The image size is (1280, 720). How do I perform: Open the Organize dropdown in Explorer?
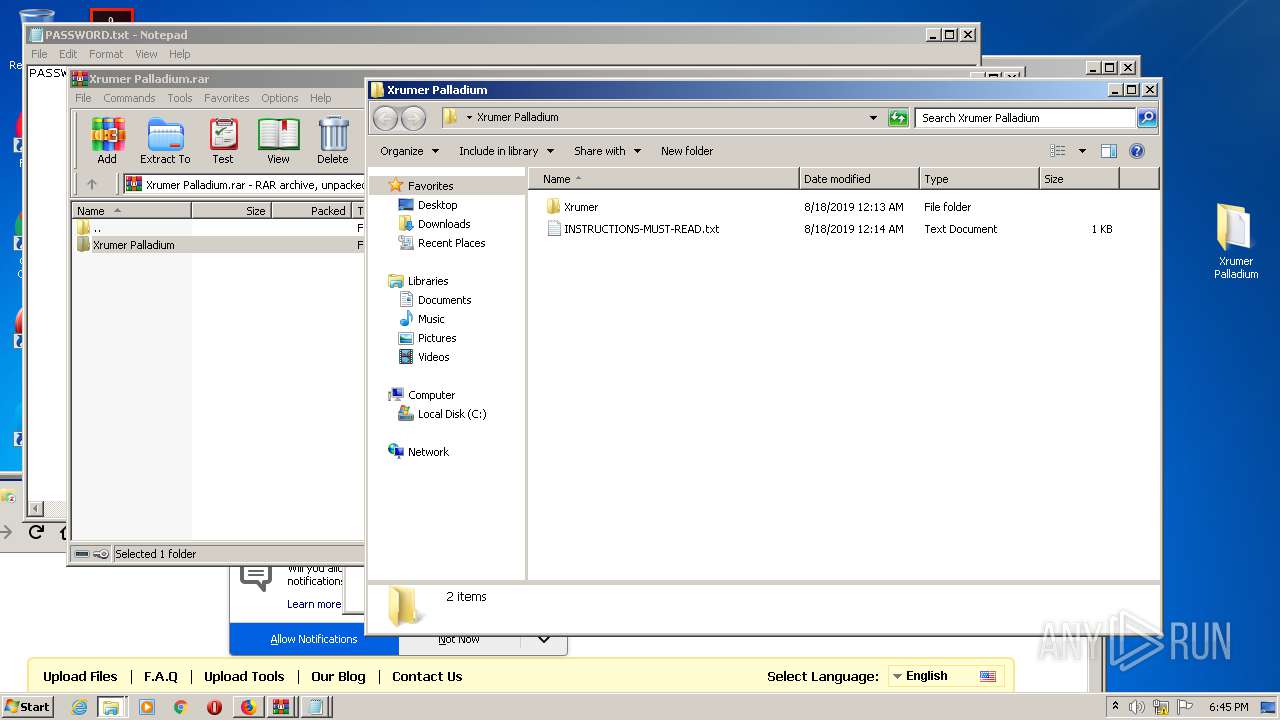[x=409, y=151]
